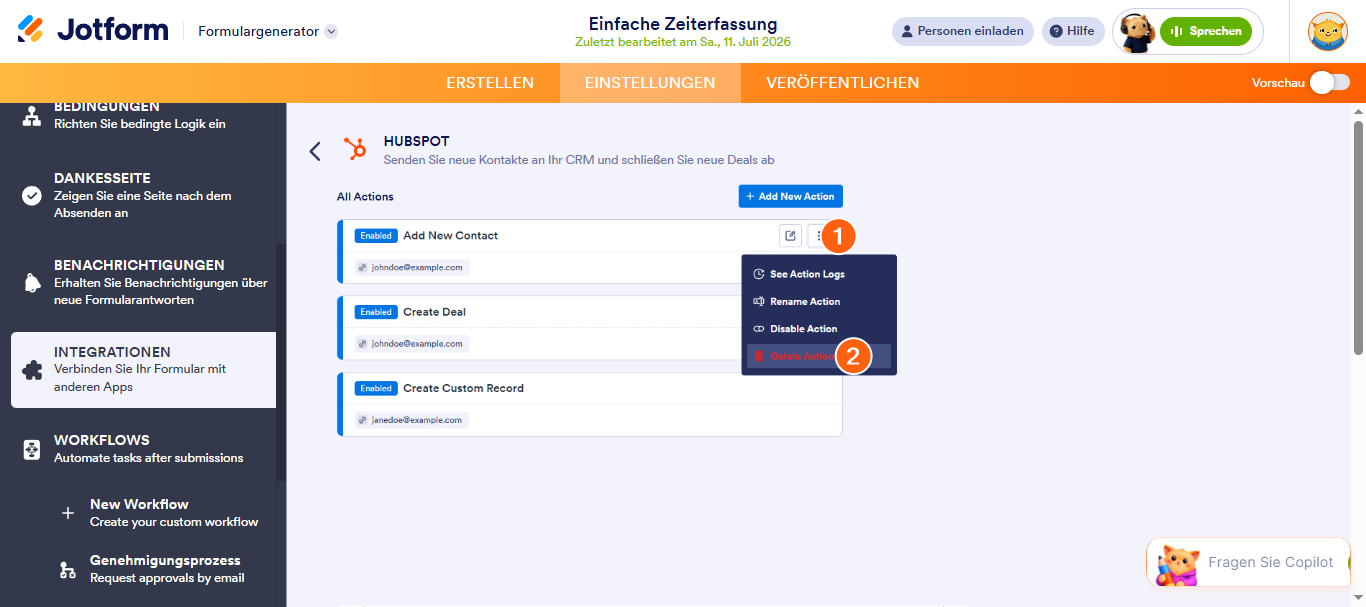Click the Bedingungen logic icon
The height and width of the screenshot is (607, 1366).
[x=32, y=116]
